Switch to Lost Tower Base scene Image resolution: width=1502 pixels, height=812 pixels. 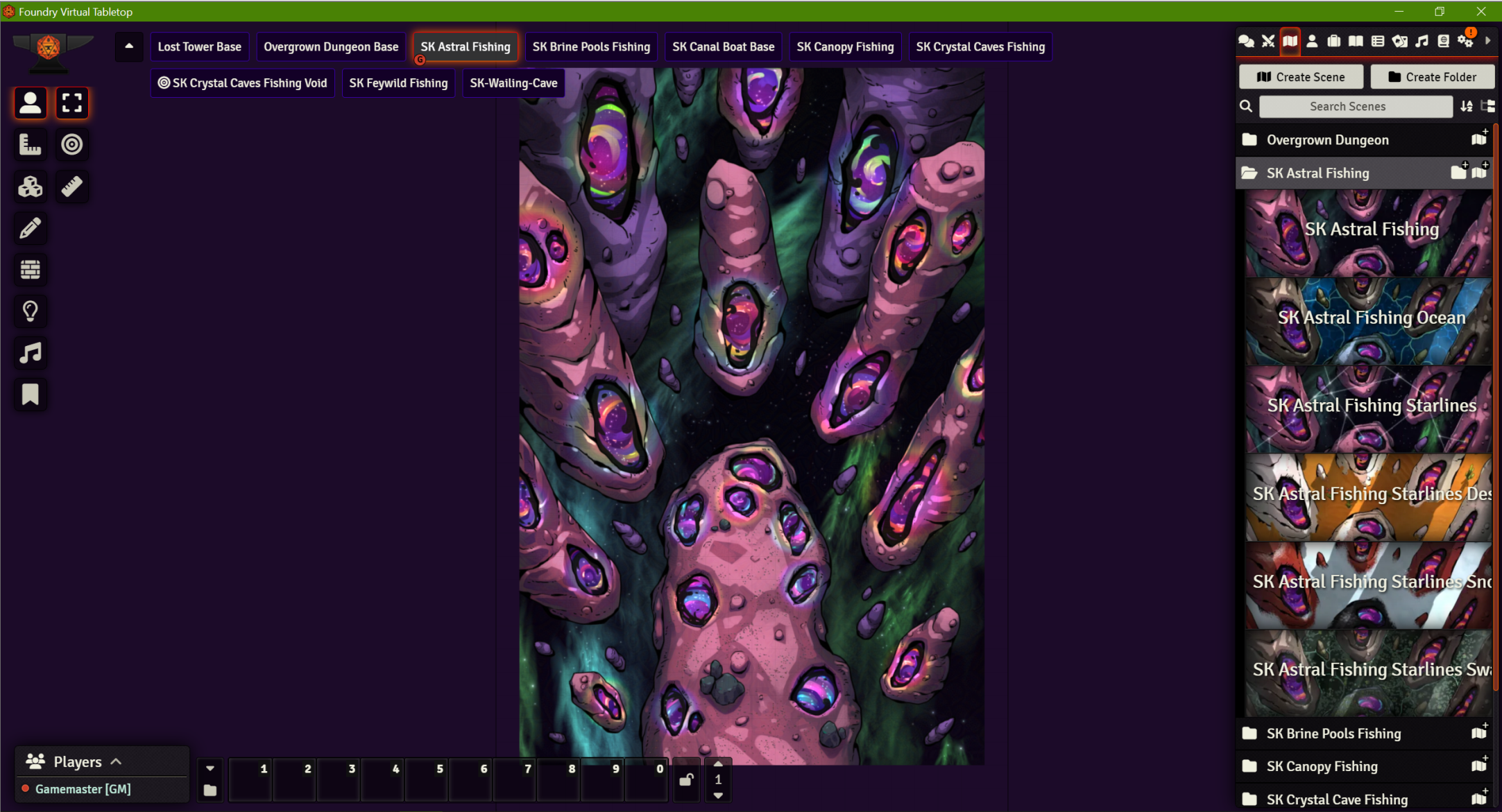pos(200,46)
